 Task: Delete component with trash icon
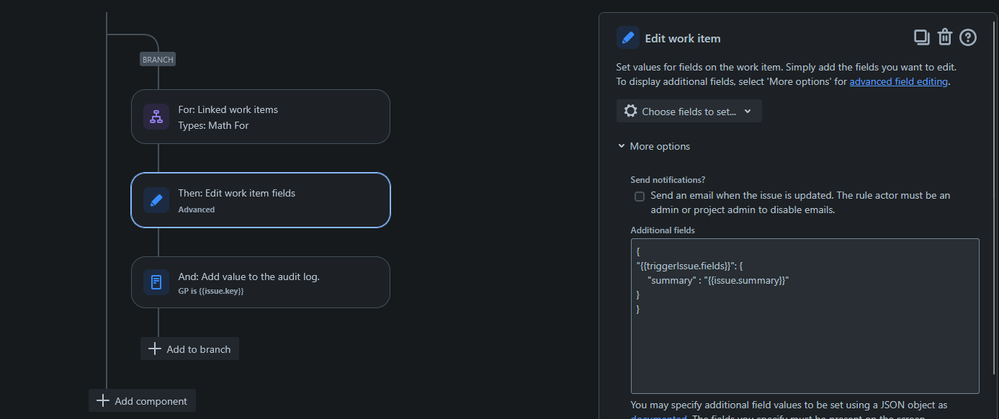pyautogui.click(x=945, y=38)
